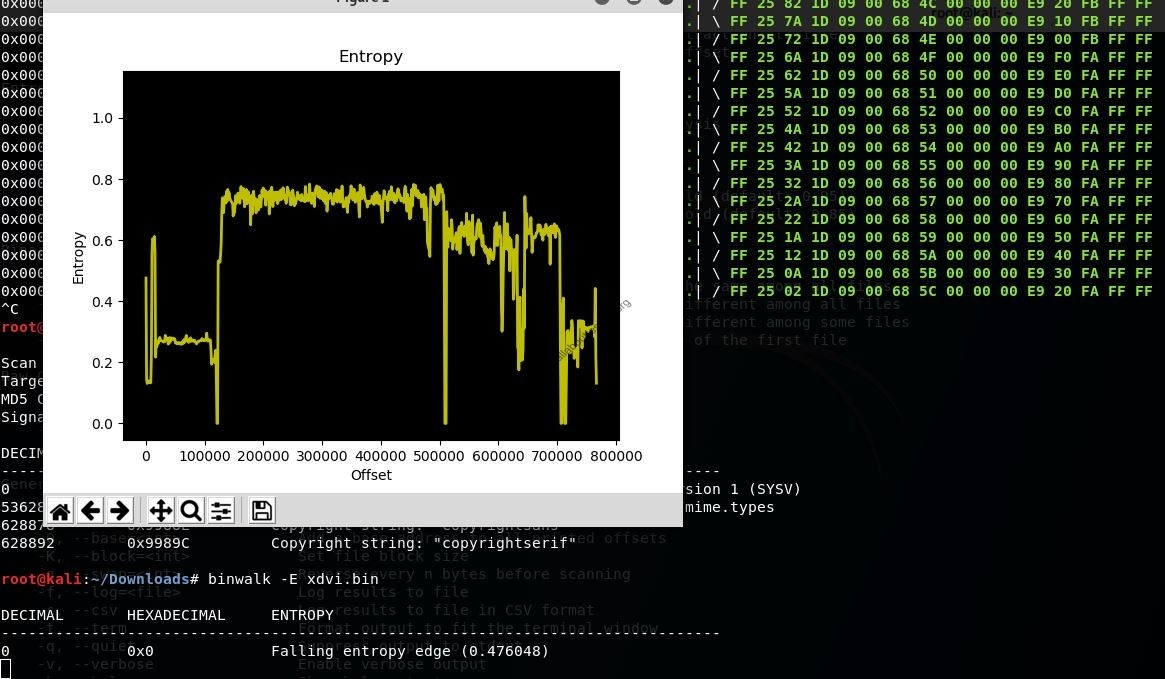The height and width of the screenshot is (679, 1165).
Task: Step forward to the next plot view
Action: (x=120, y=510)
